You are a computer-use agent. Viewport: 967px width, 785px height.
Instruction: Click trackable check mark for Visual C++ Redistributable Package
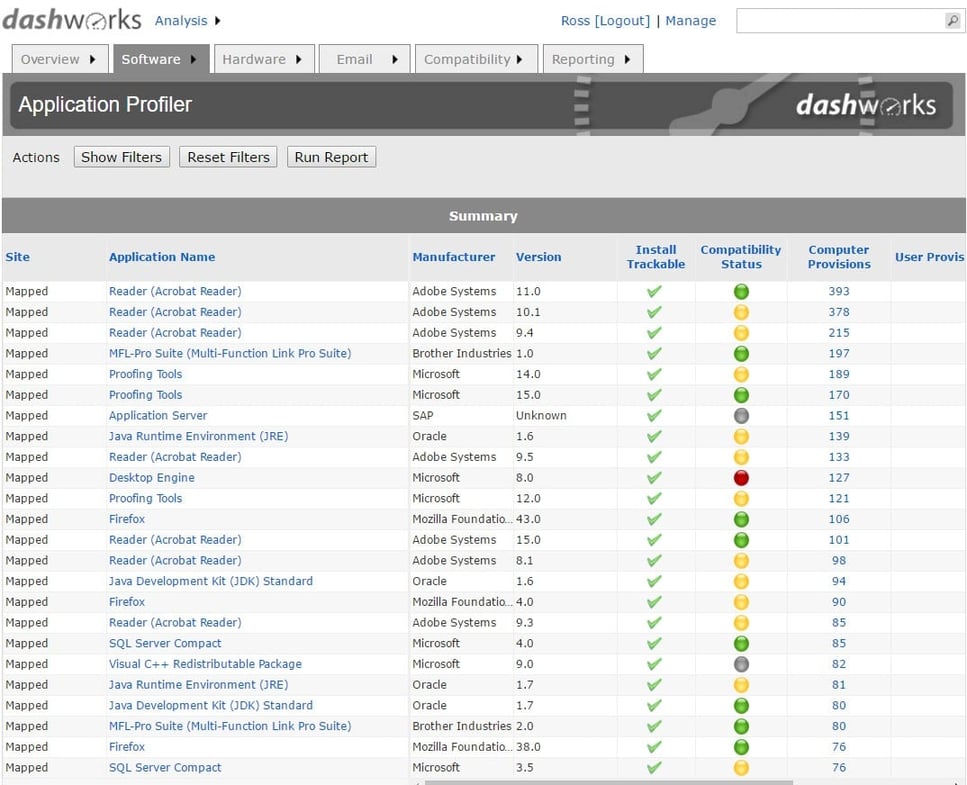point(654,664)
